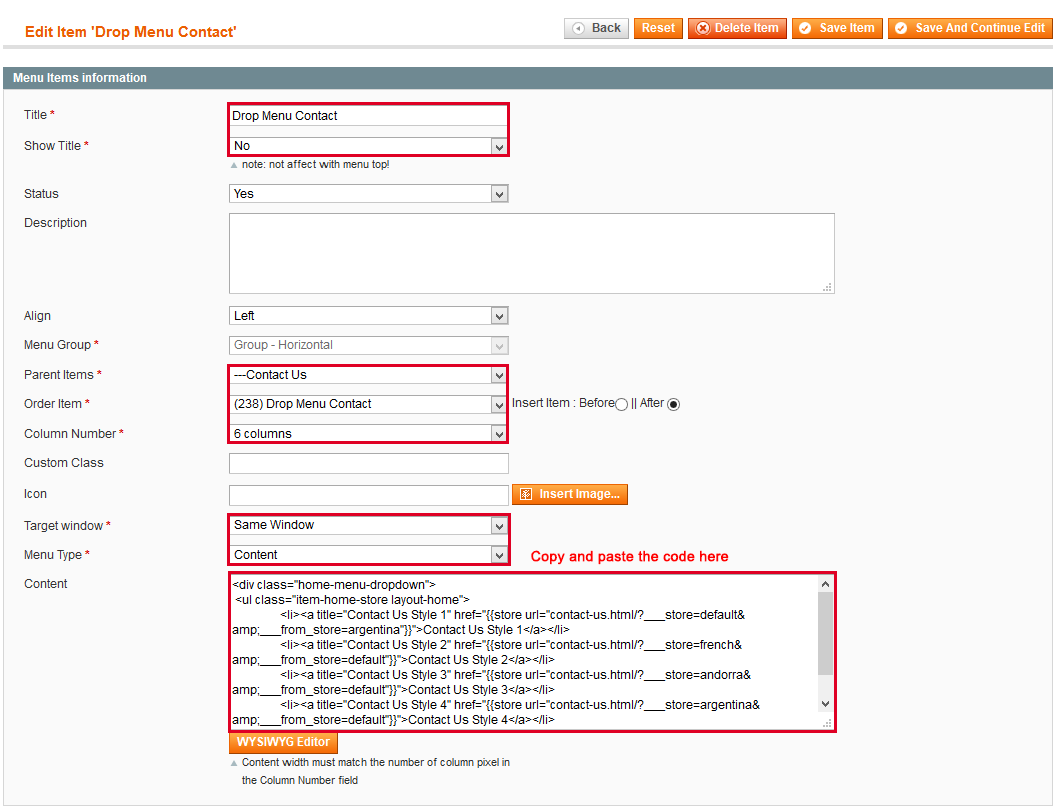The height and width of the screenshot is (806, 1054).
Task: Click Save And Continue Edit button
Action: 970,28
